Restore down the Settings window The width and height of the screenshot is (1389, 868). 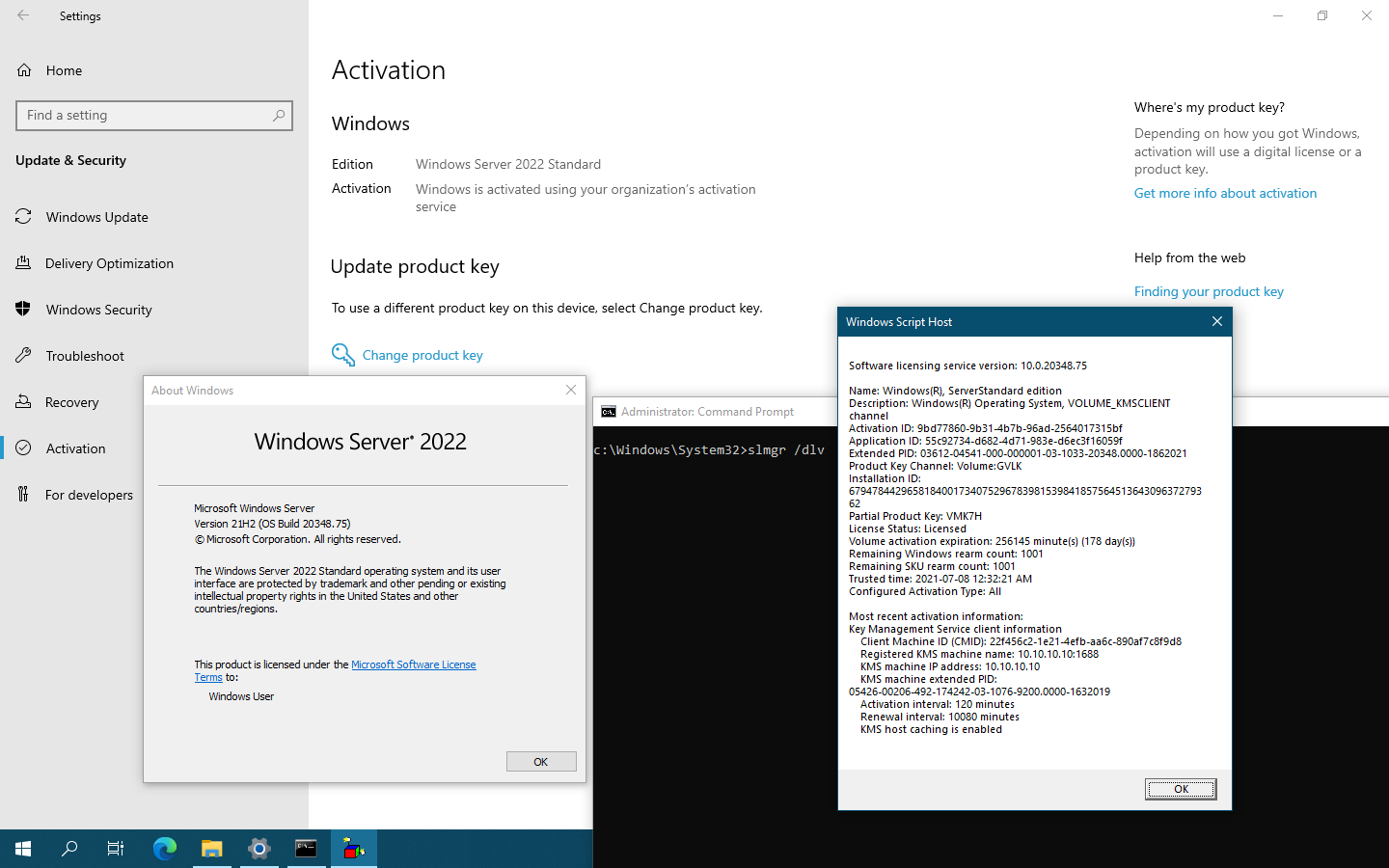click(1322, 15)
